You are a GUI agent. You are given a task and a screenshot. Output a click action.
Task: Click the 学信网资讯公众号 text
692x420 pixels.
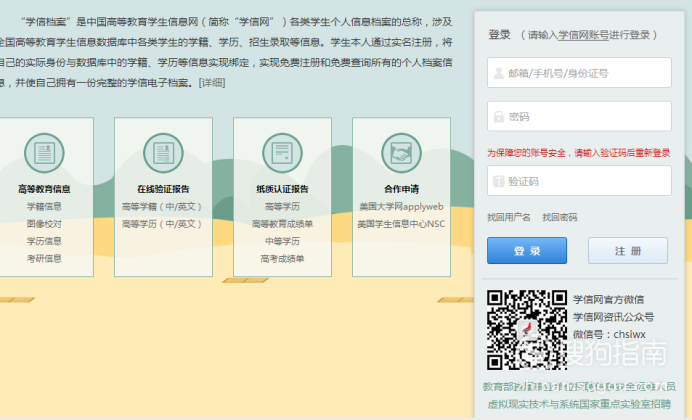613,317
